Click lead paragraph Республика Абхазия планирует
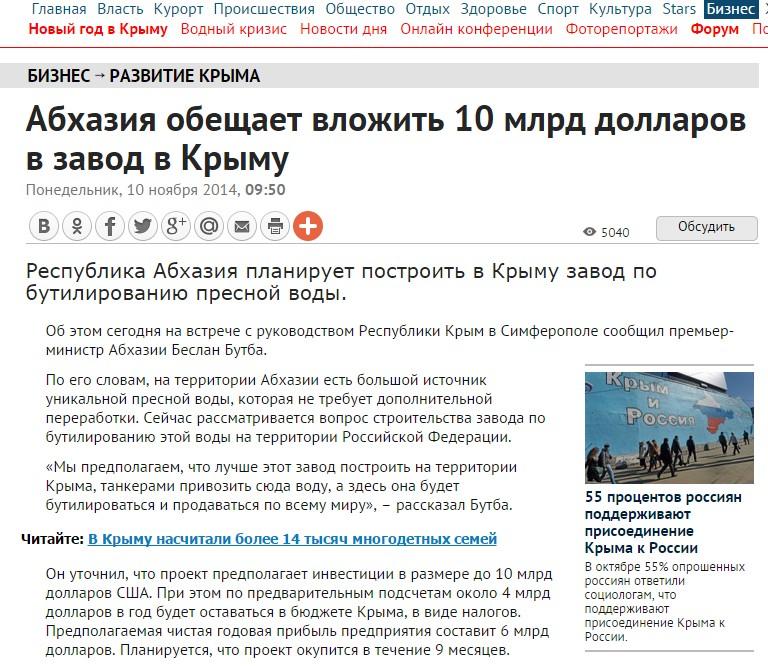 (x=341, y=282)
